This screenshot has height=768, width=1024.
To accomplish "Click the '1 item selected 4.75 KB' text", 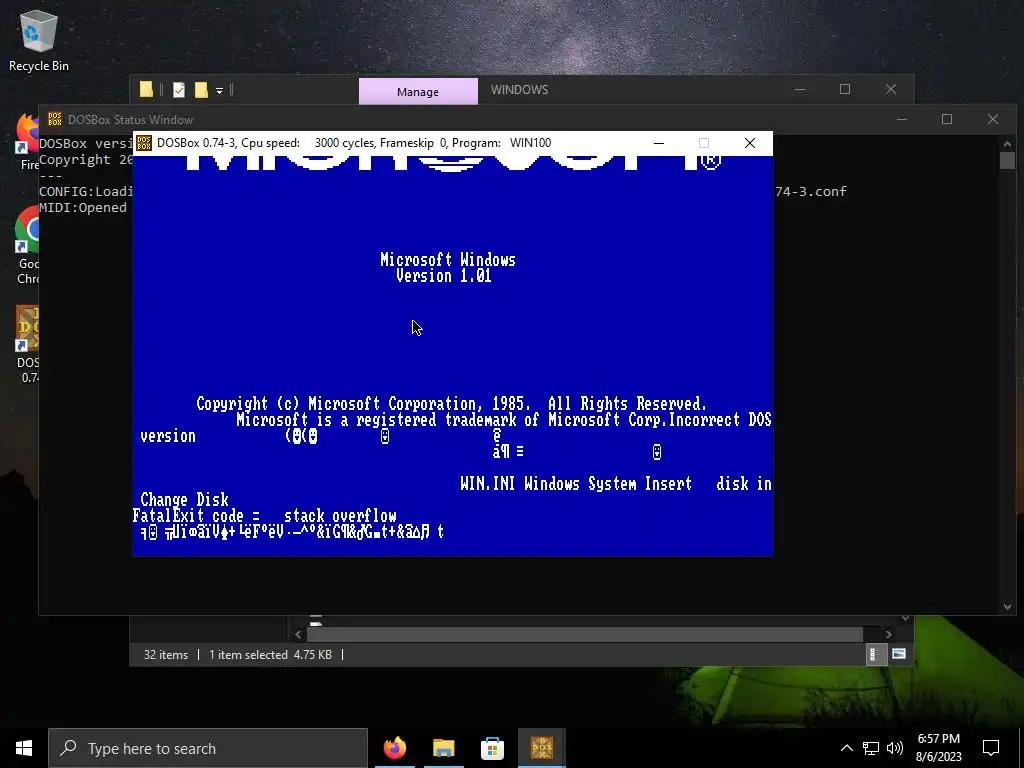I will coord(270,654).
